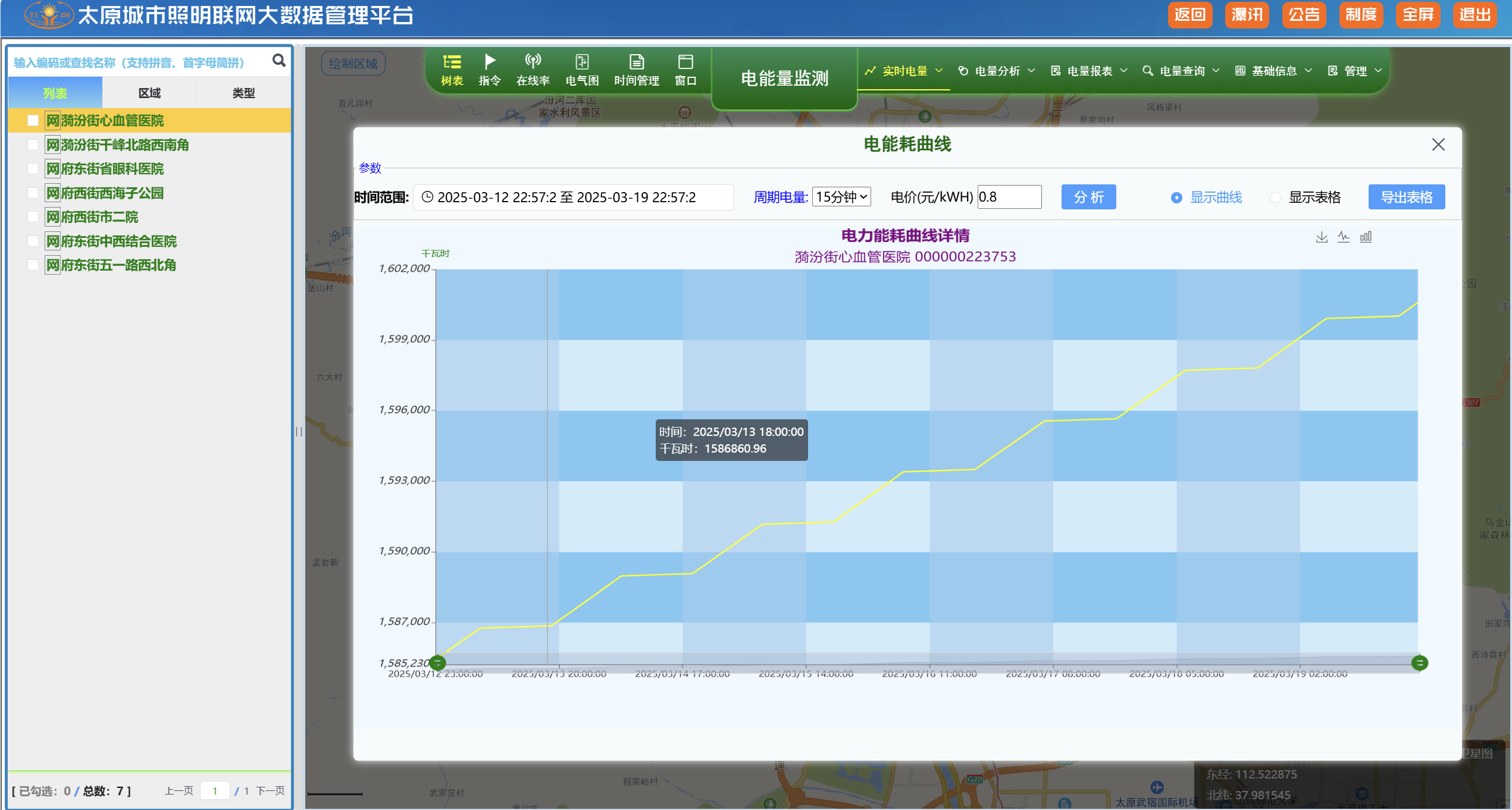Click the 返回 header button
Viewport: 1512px width, 810px height.
(1189, 15)
